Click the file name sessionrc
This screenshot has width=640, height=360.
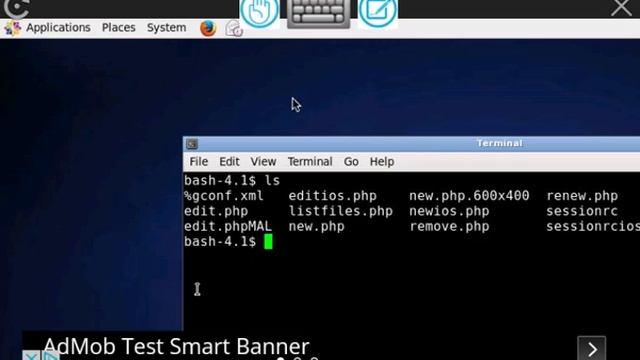pos(582,211)
